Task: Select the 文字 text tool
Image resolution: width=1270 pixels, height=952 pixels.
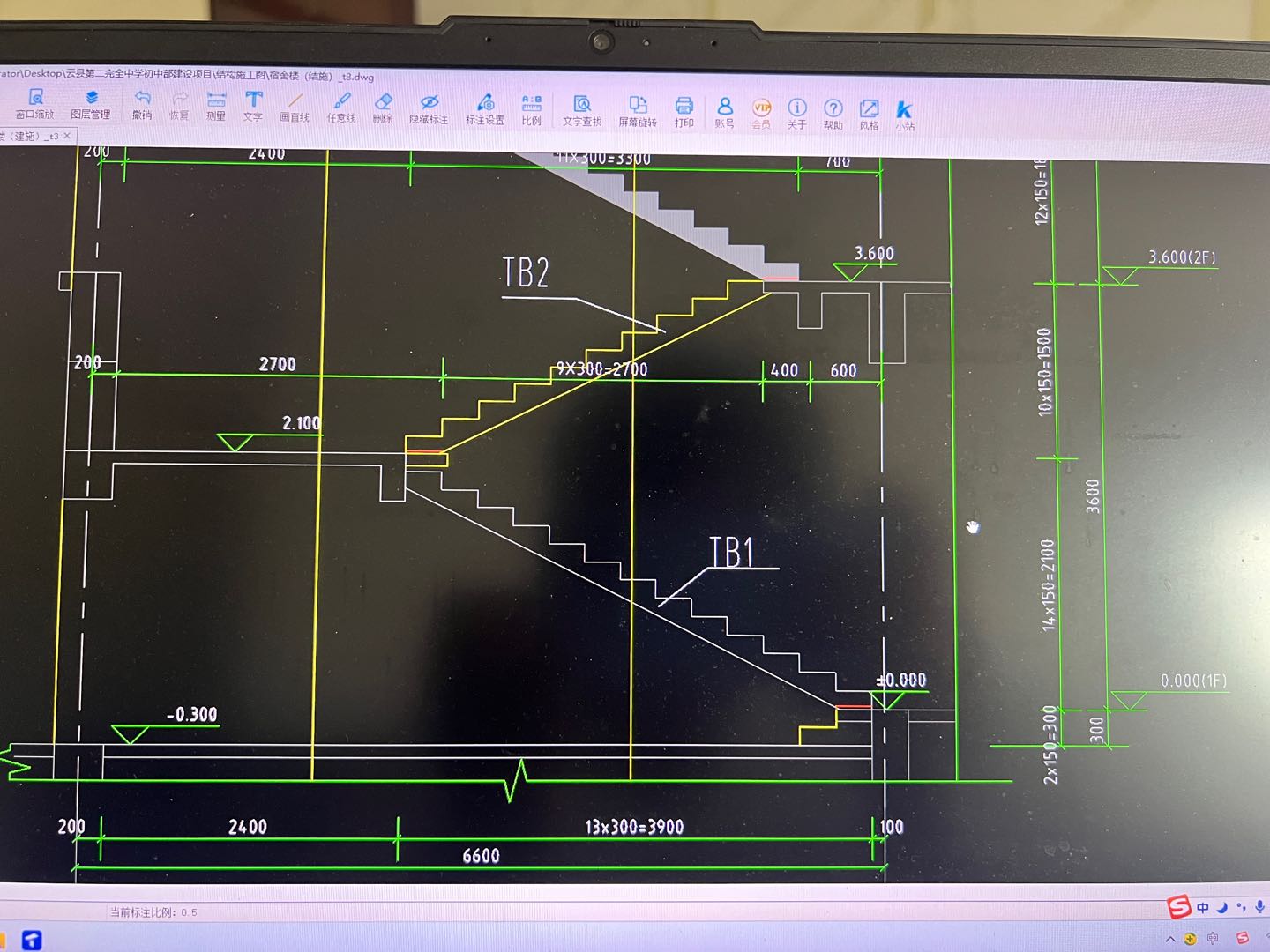Action: point(253,107)
